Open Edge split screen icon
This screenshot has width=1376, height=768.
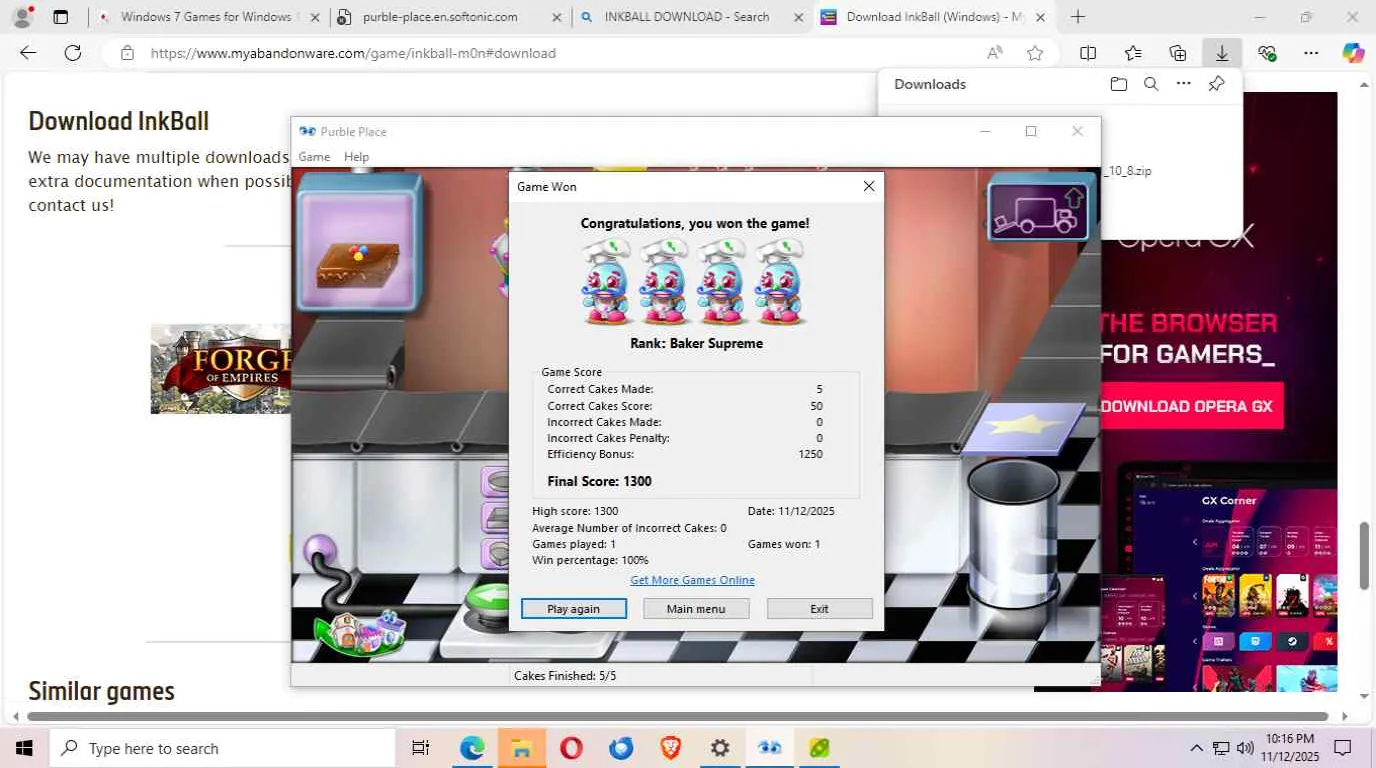[1088, 53]
